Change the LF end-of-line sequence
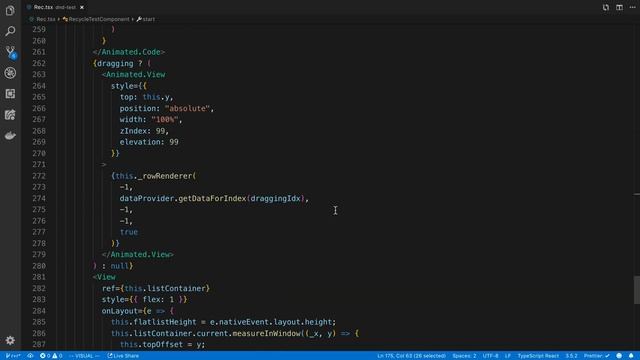The image size is (640, 360). [x=508, y=356]
